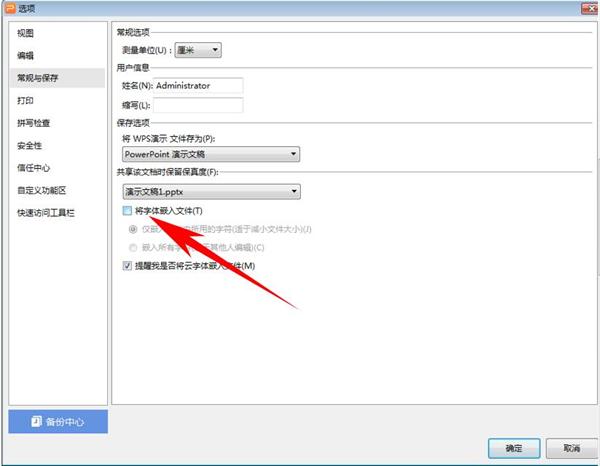Click the backup icon in 备份中心 button

click(x=36, y=421)
